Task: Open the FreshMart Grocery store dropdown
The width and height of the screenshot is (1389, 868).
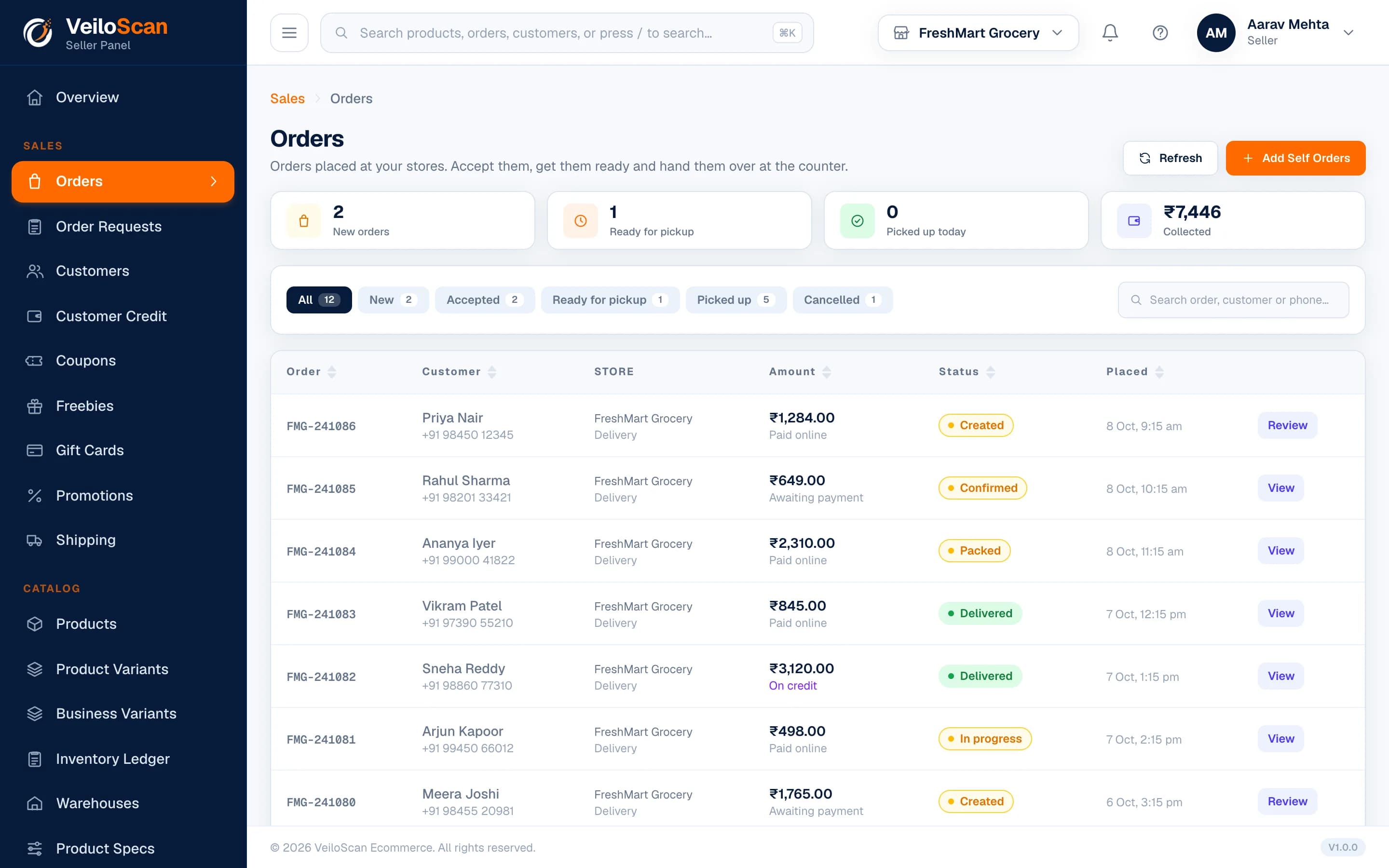Action: 978,33
